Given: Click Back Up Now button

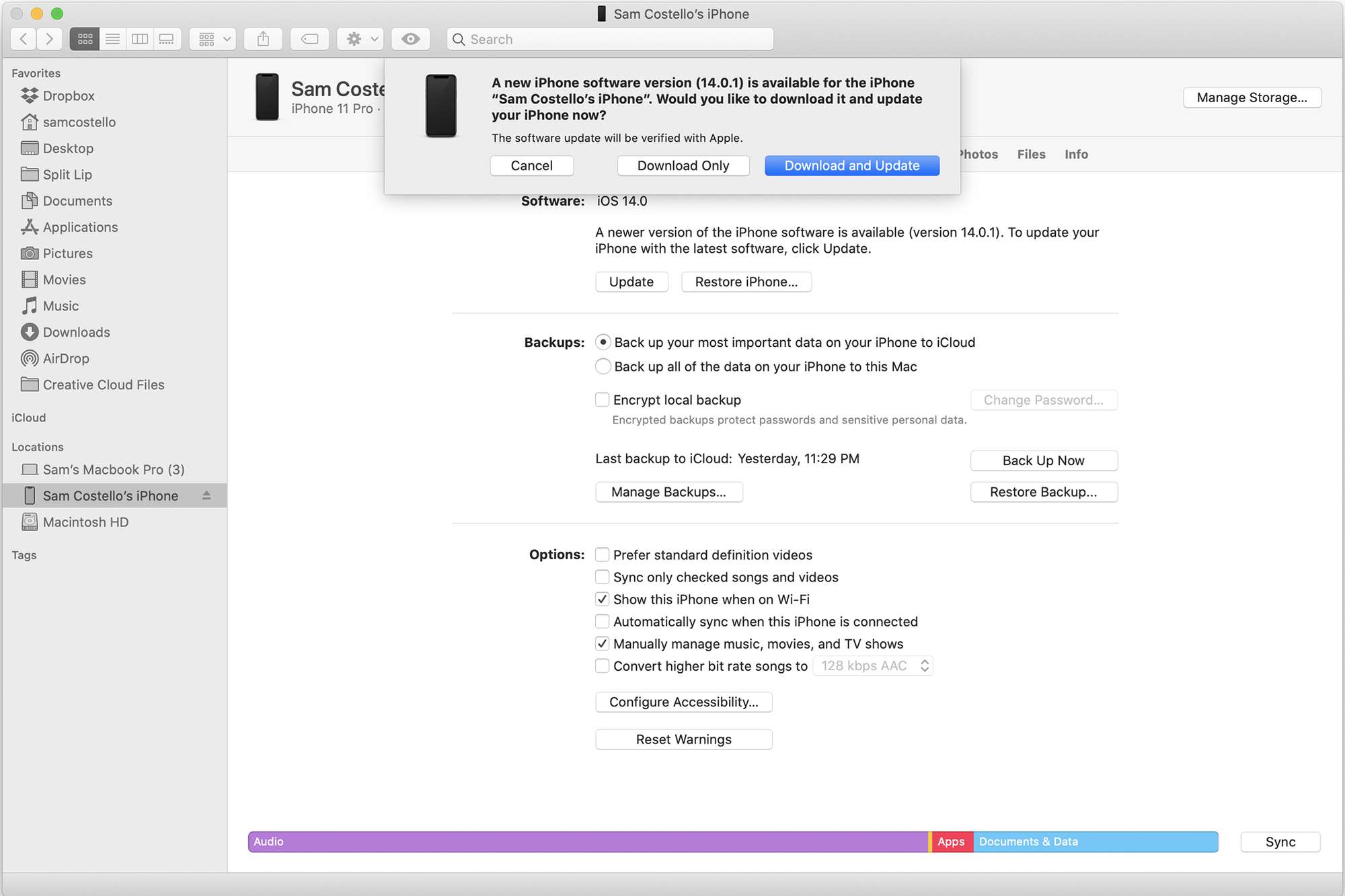Looking at the screenshot, I should click(1043, 460).
